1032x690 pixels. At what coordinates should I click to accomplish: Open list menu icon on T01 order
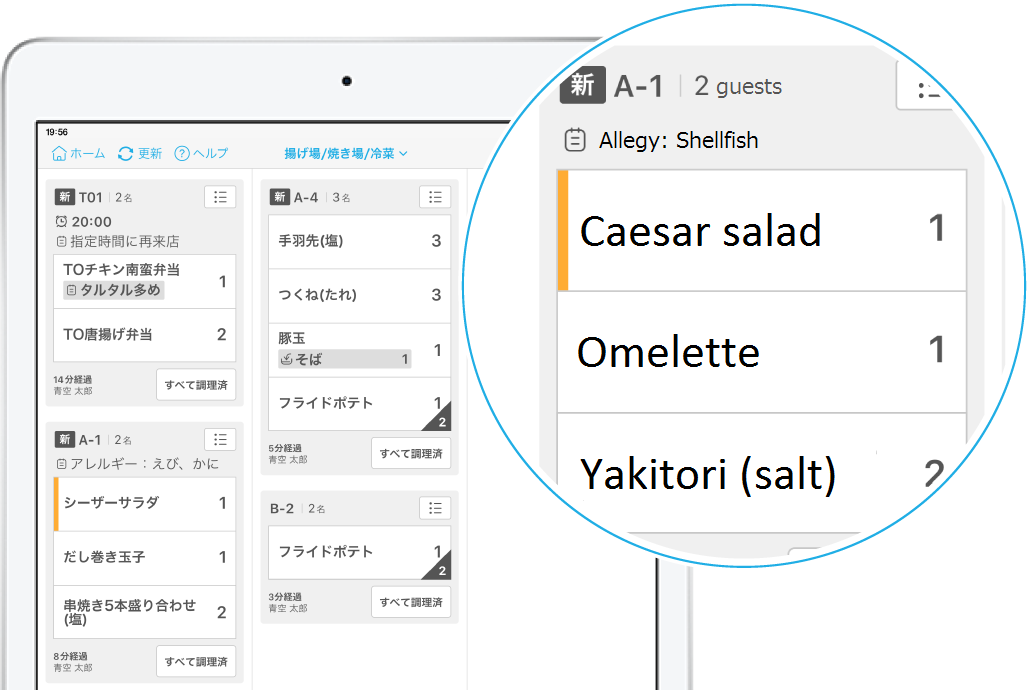pos(220,197)
